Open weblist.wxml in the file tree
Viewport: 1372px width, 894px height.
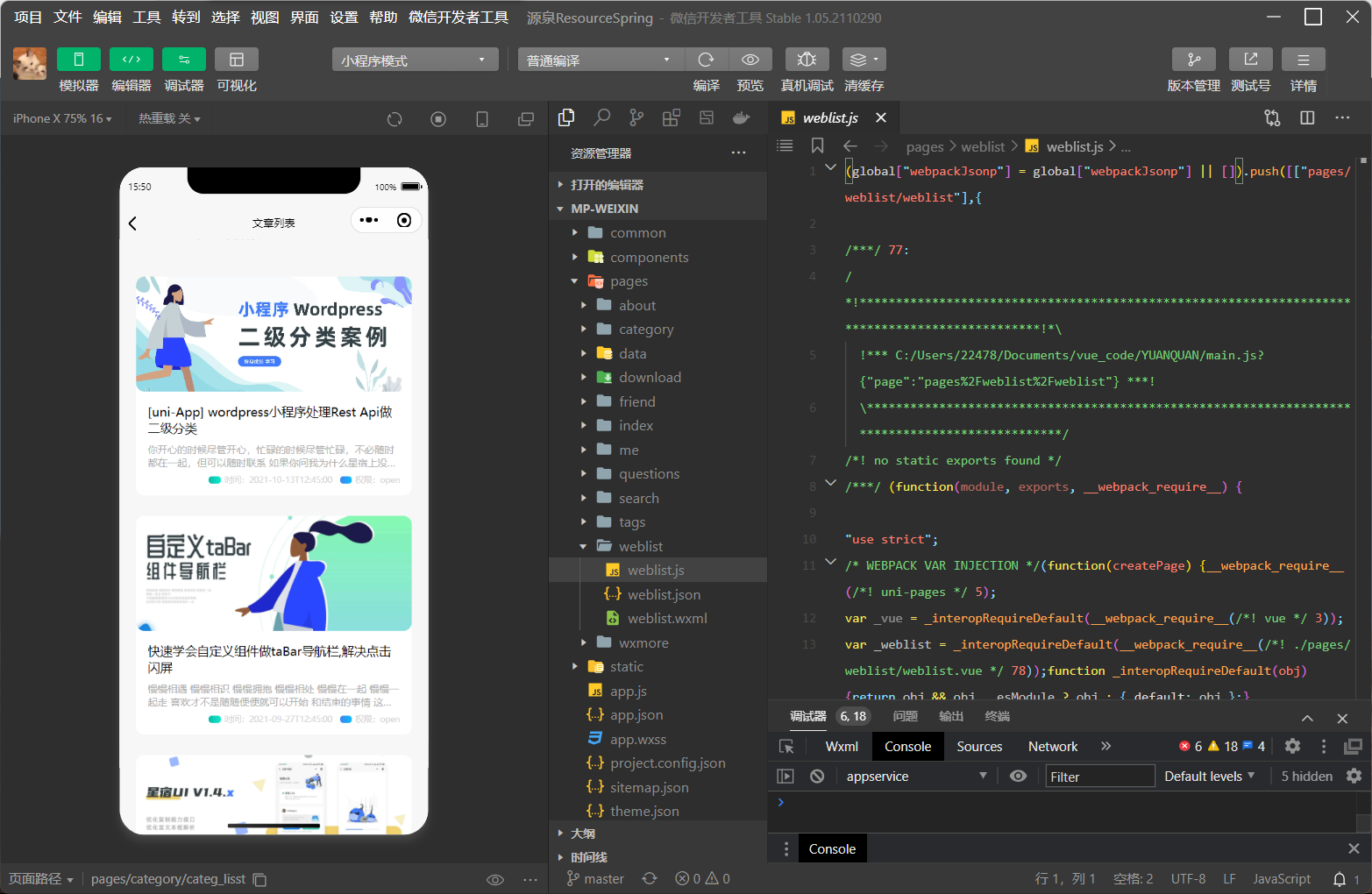[x=666, y=619]
